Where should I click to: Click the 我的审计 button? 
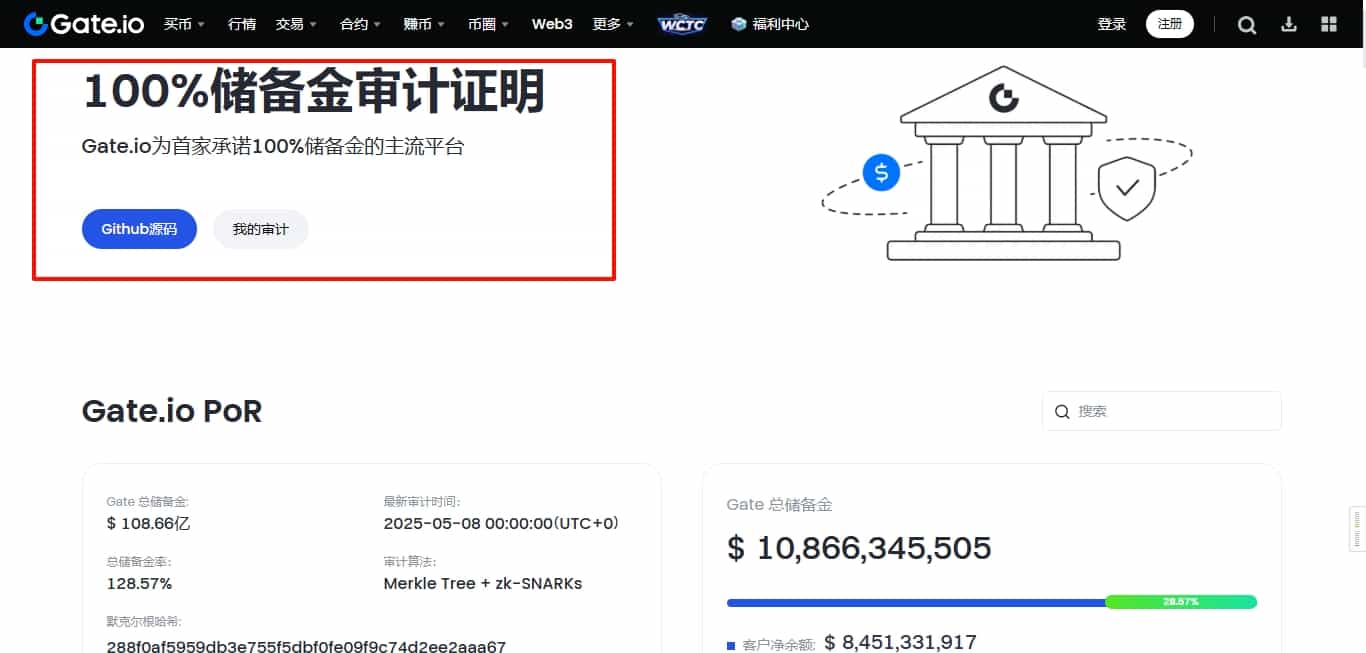point(260,228)
